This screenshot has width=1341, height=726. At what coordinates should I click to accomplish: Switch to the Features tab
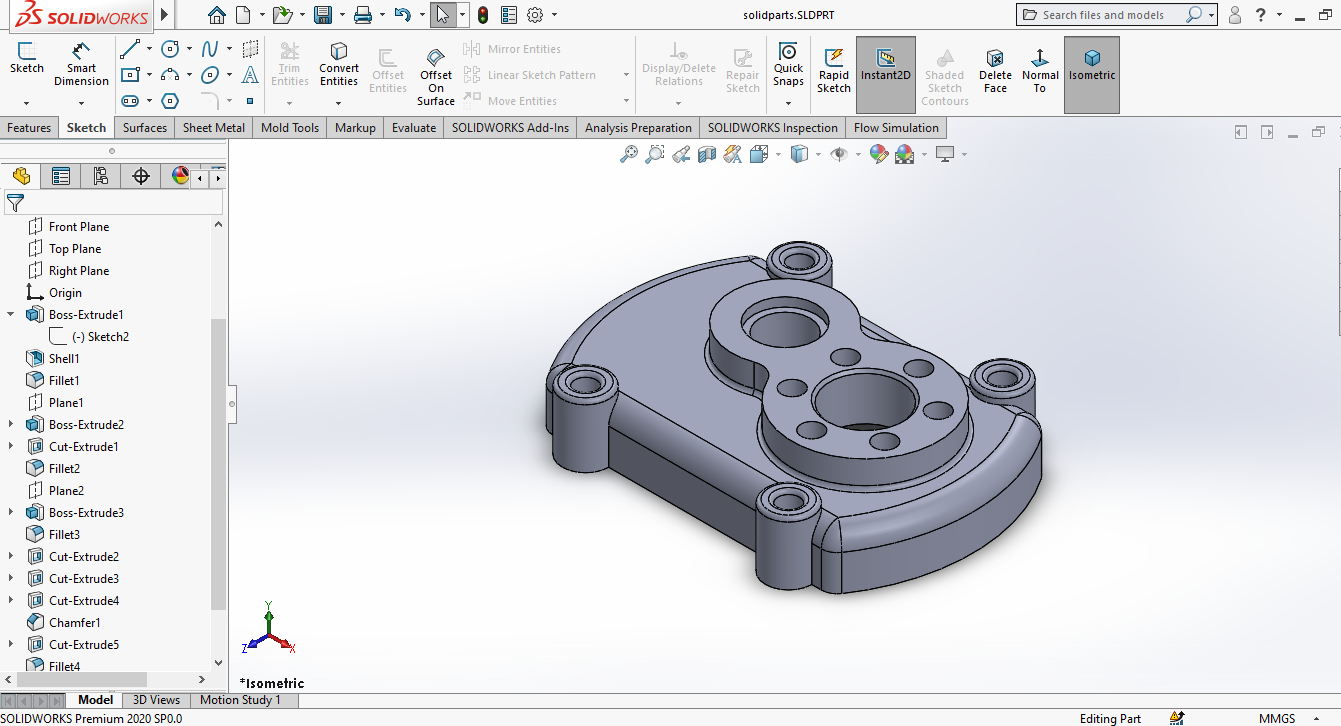pos(29,128)
